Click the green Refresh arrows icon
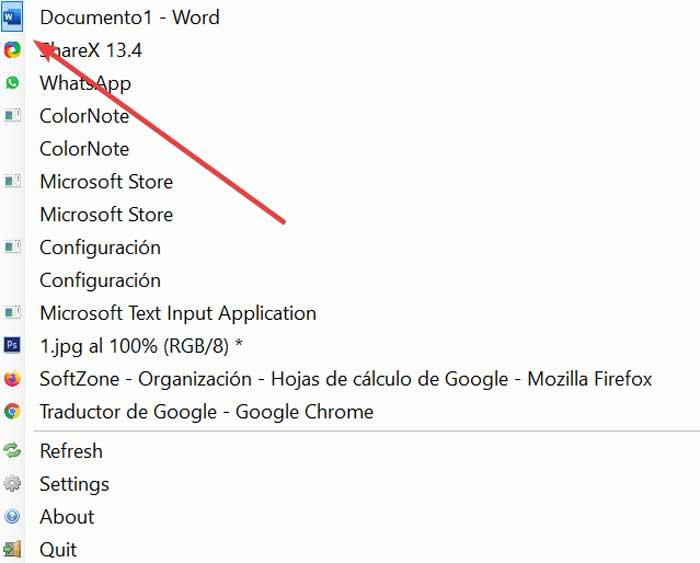700x563 pixels. tap(12, 450)
